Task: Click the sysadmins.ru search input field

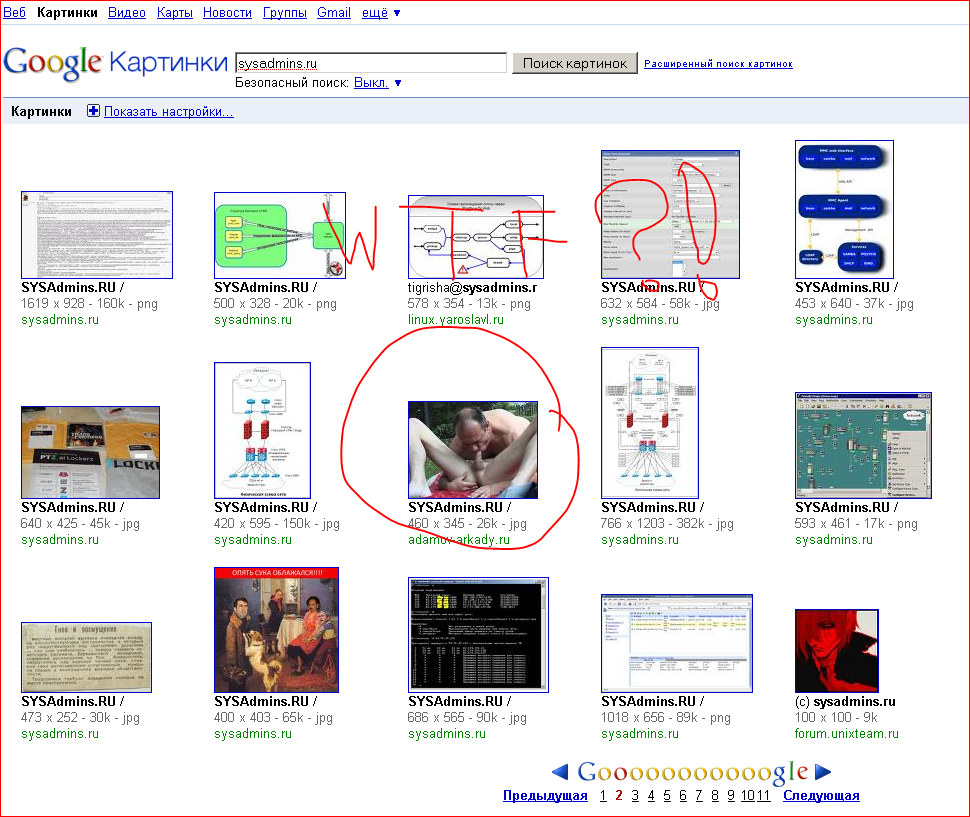Action: tap(371, 63)
